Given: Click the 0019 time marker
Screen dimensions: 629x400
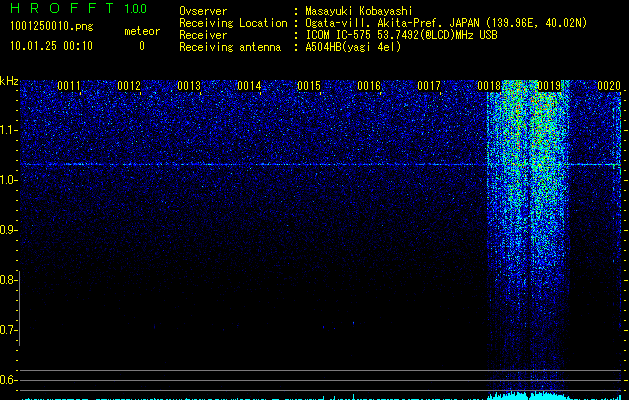Looking at the screenshot, I should click(x=549, y=86).
